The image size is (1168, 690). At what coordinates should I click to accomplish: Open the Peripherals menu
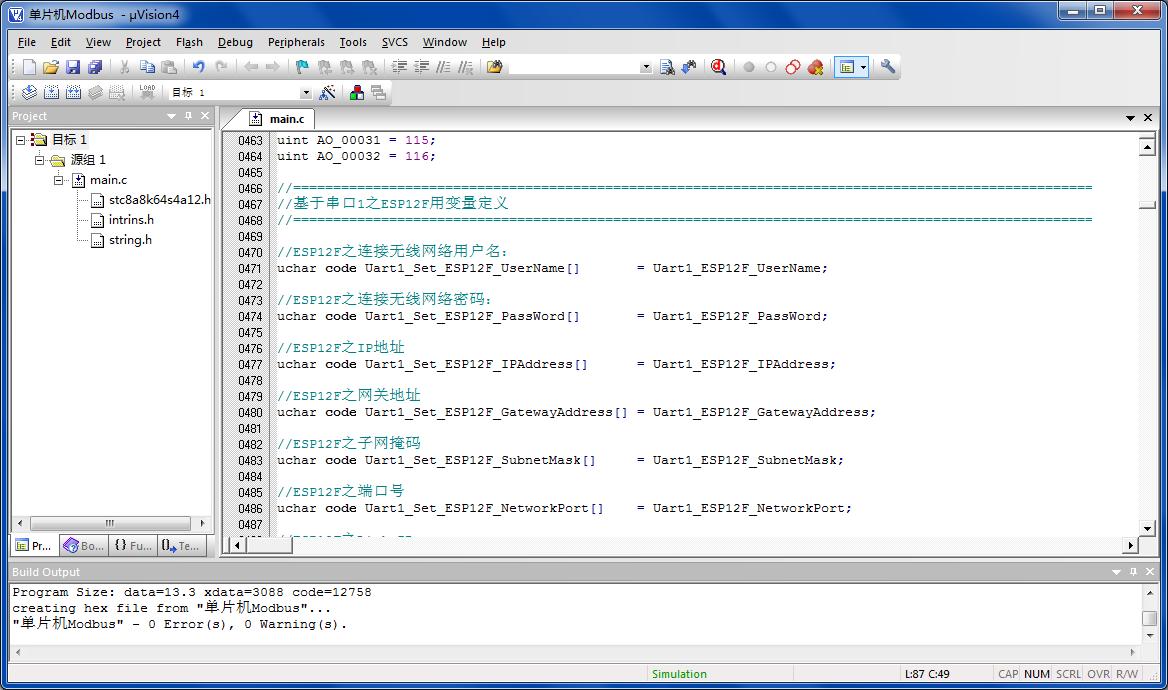pos(296,42)
